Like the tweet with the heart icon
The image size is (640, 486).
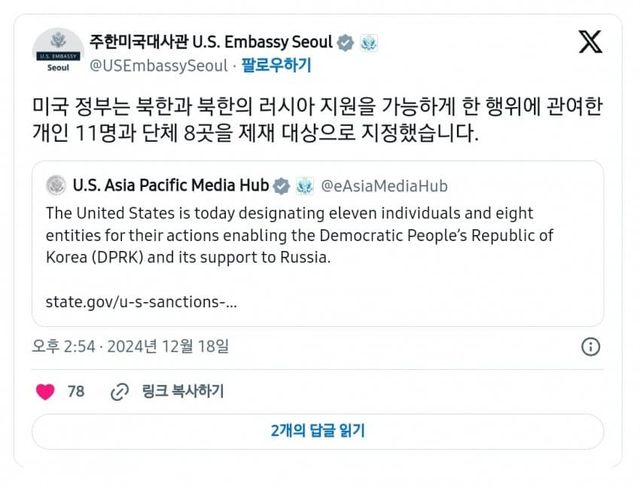point(46,391)
